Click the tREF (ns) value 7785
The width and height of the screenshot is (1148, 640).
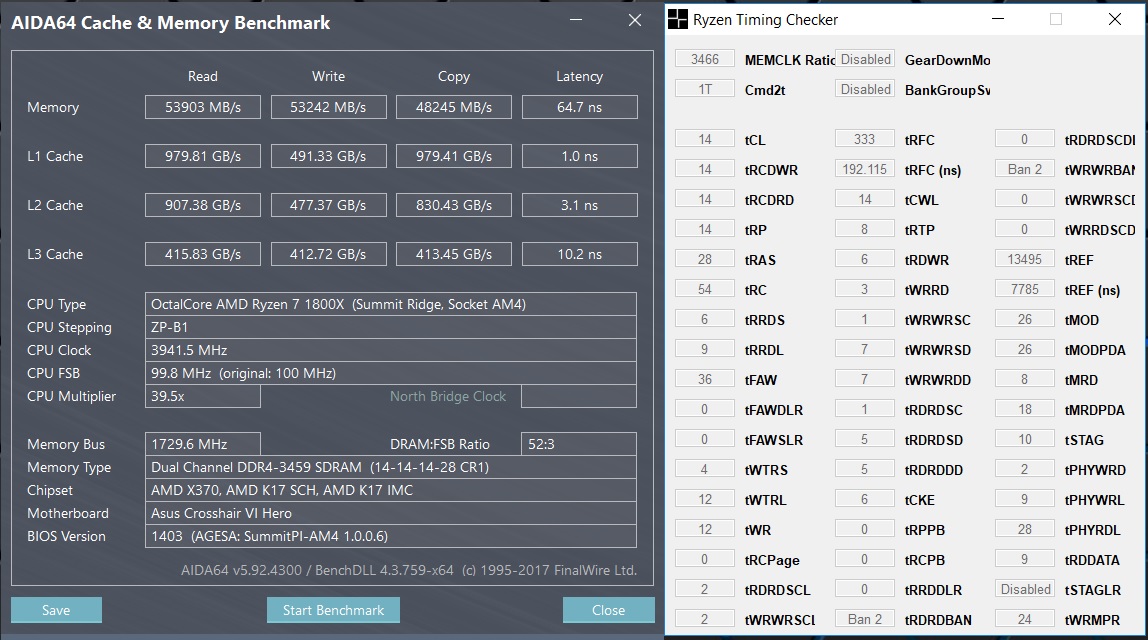coord(1025,289)
